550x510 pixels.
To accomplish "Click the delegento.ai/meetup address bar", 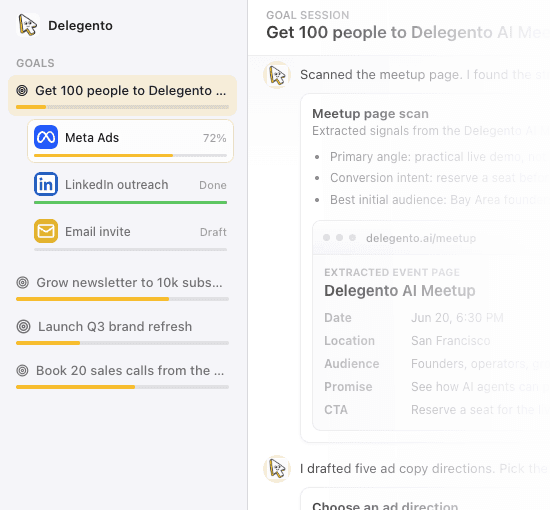I will click(x=421, y=238).
